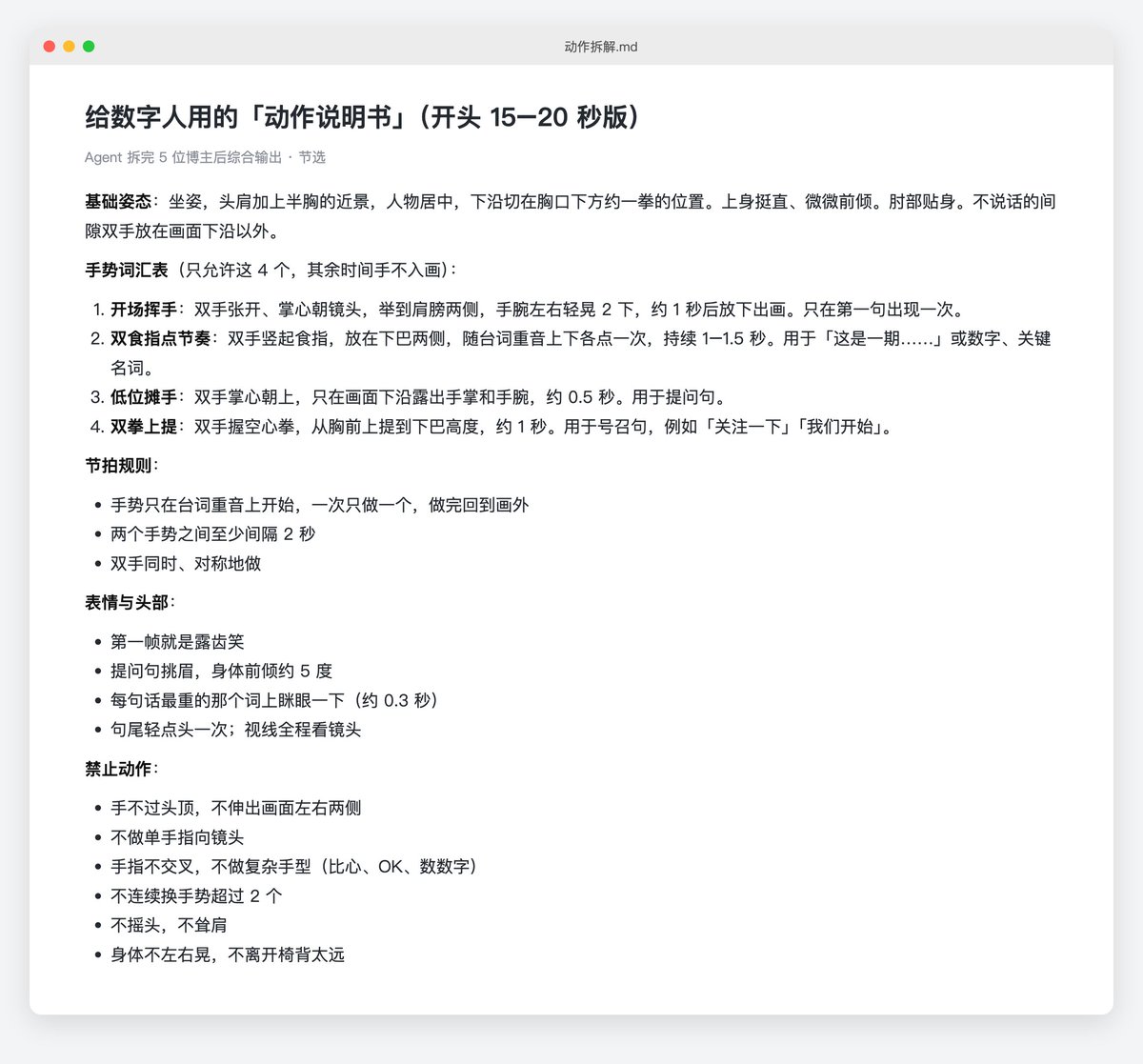Click the red close window button

click(x=50, y=46)
